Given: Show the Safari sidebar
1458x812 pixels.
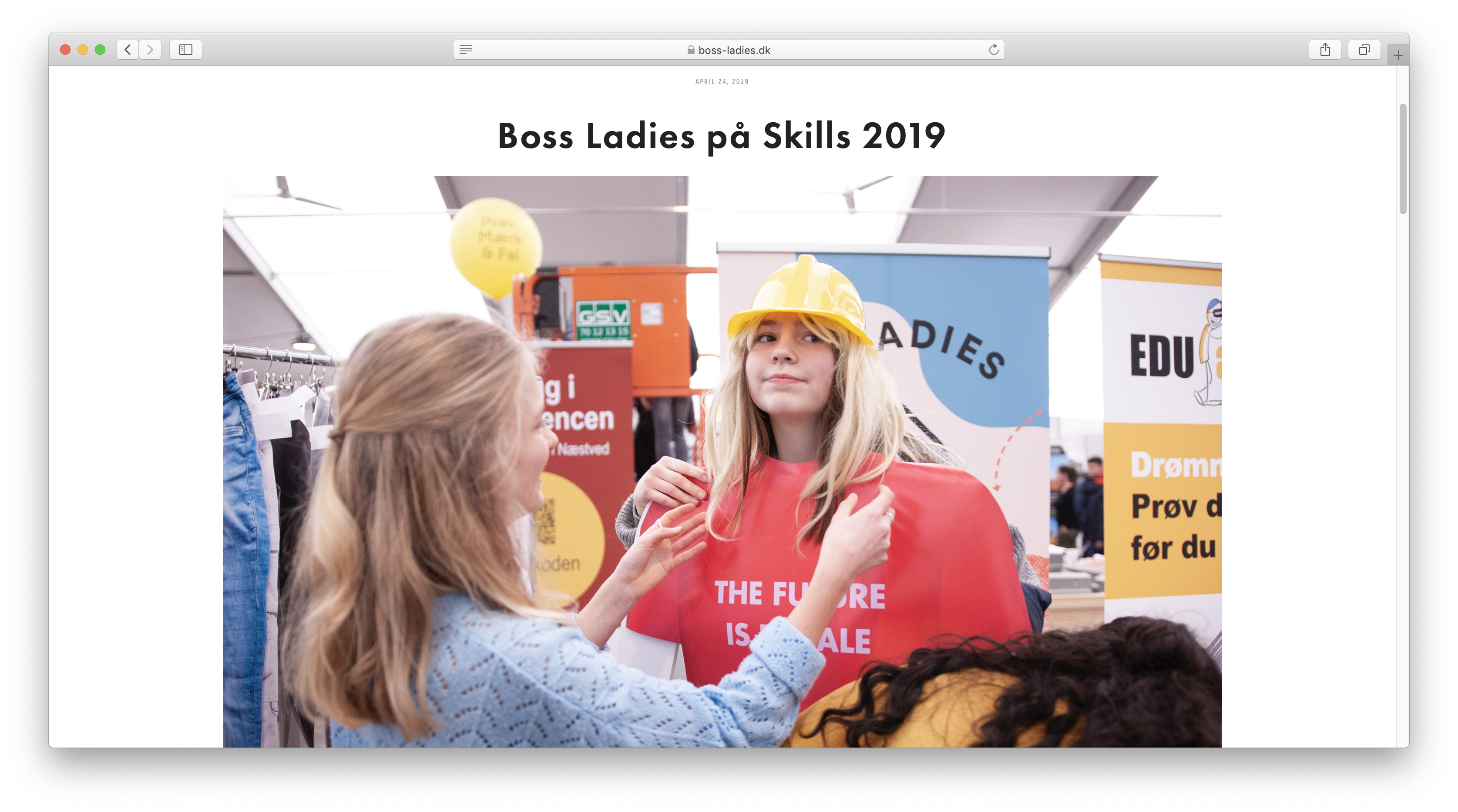Looking at the screenshot, I should tap(186, 50).
